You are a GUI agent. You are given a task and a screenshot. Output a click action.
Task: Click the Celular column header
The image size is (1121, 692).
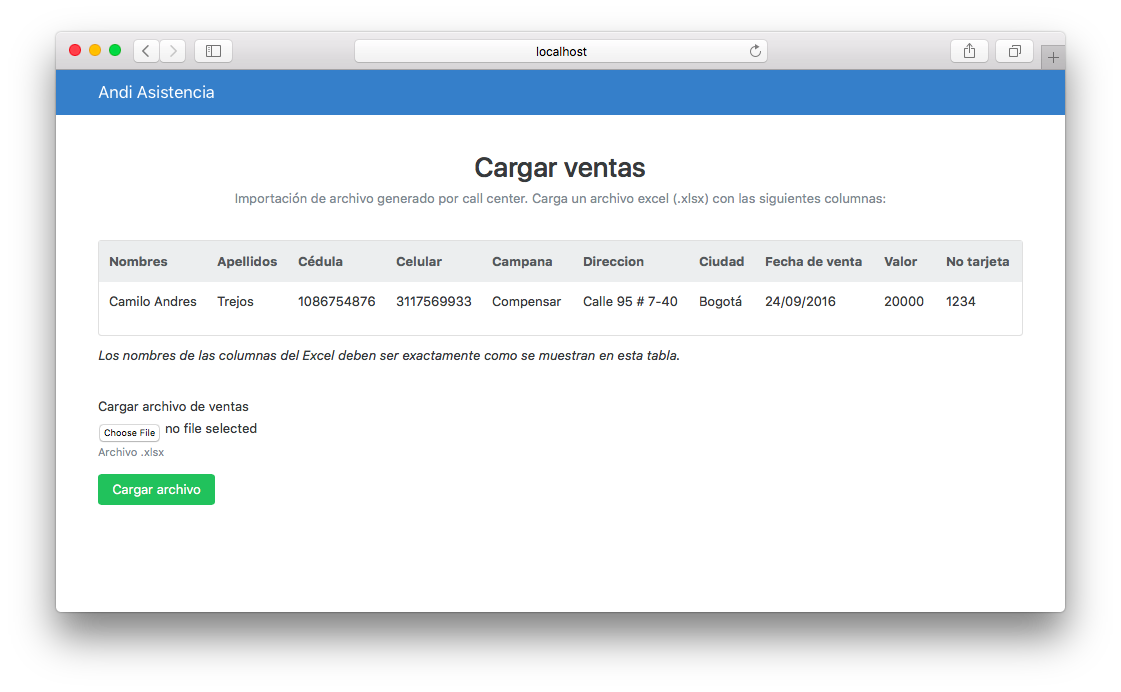click(419, 262)
